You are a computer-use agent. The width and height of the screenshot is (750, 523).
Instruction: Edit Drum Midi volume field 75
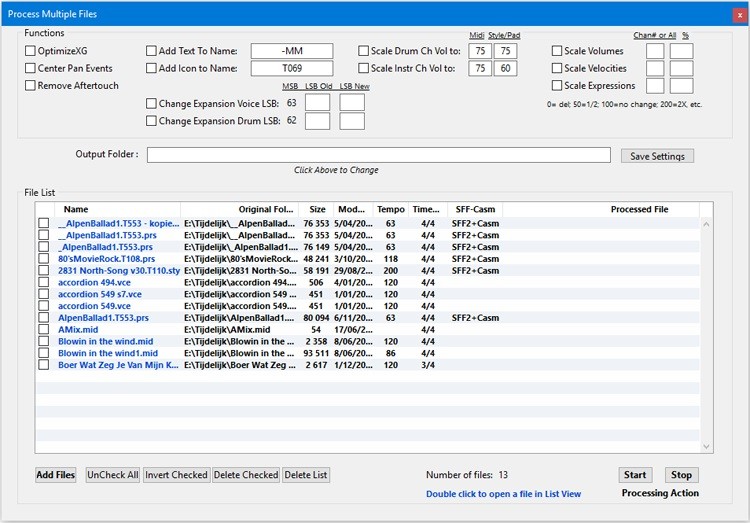pyautogui.click(x=480, y=51)
